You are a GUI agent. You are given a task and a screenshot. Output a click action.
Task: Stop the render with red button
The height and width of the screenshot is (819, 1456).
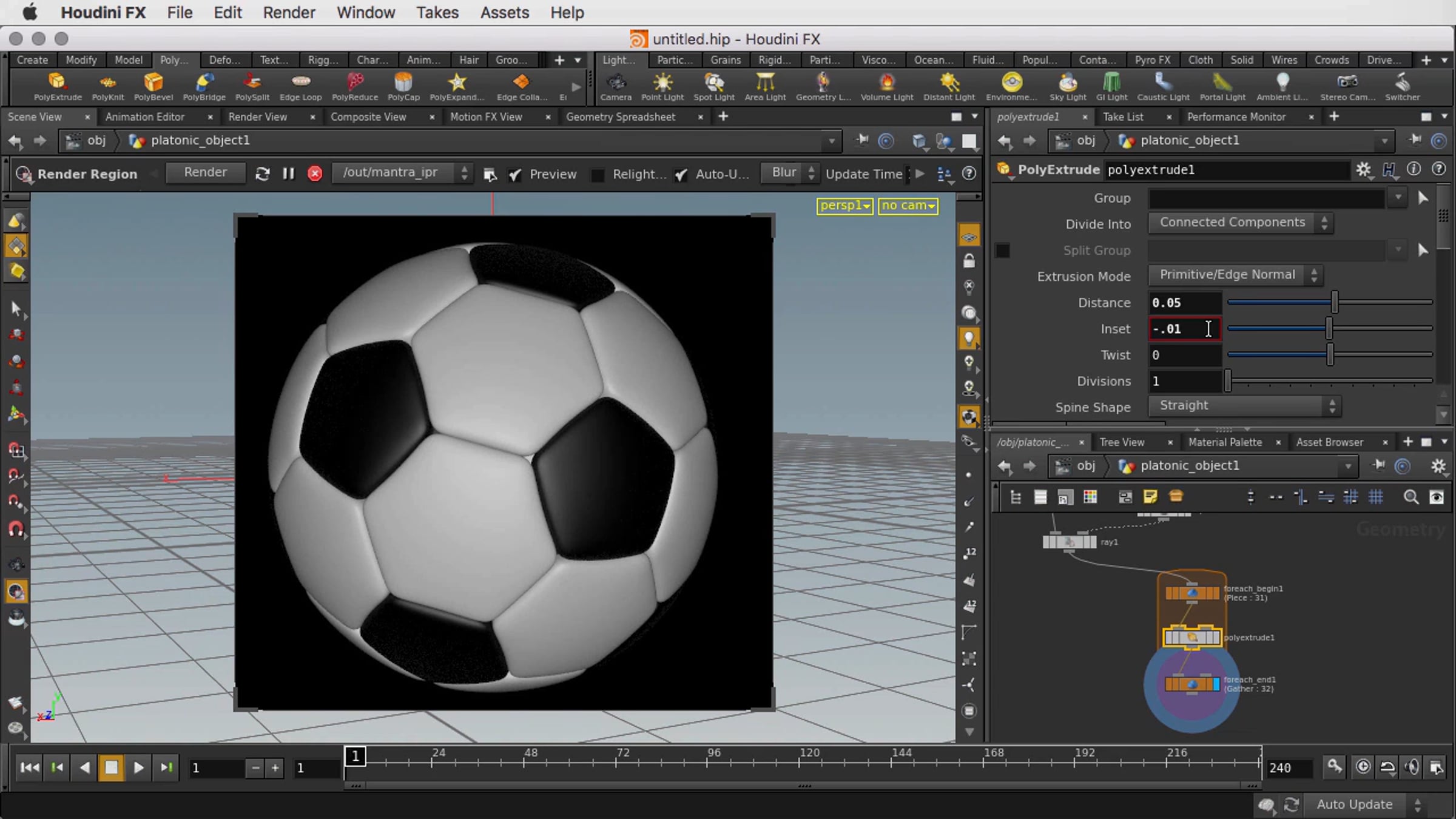point(315,174)
